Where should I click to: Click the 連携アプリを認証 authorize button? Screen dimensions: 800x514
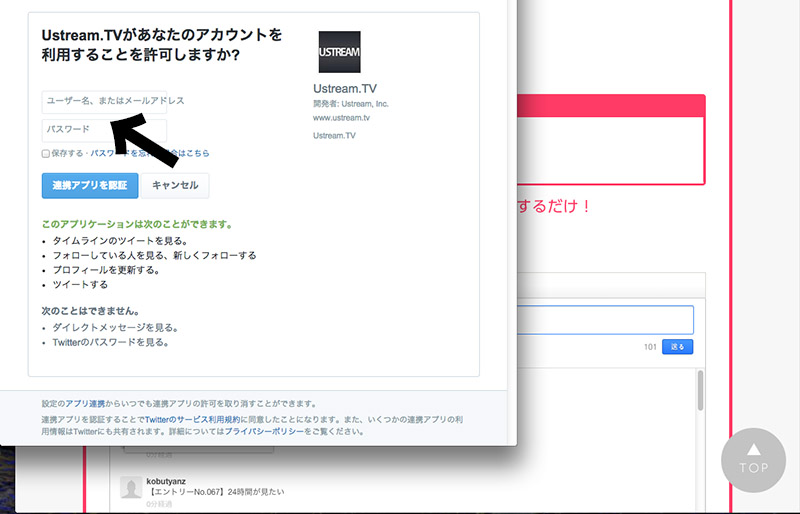click(90, 185)
